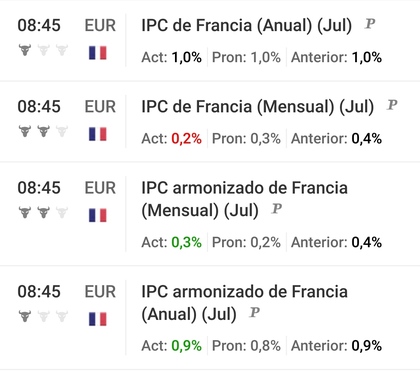The width and height of the screenshot is (420, 379).
Task: Click the green Act 0,3% value
Action: (x=187, y=242)
